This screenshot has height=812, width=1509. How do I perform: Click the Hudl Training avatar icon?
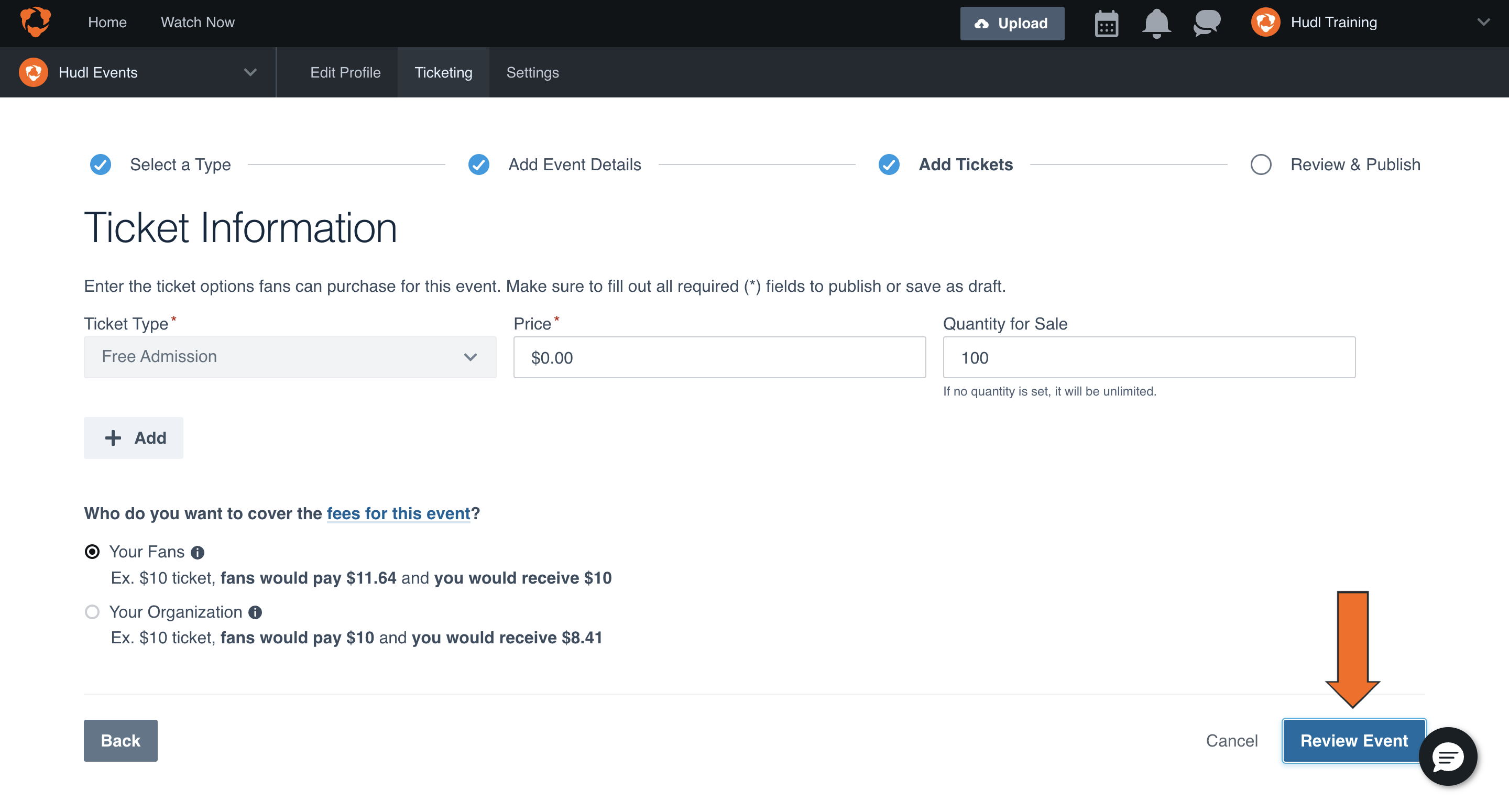click(1265, 22)
